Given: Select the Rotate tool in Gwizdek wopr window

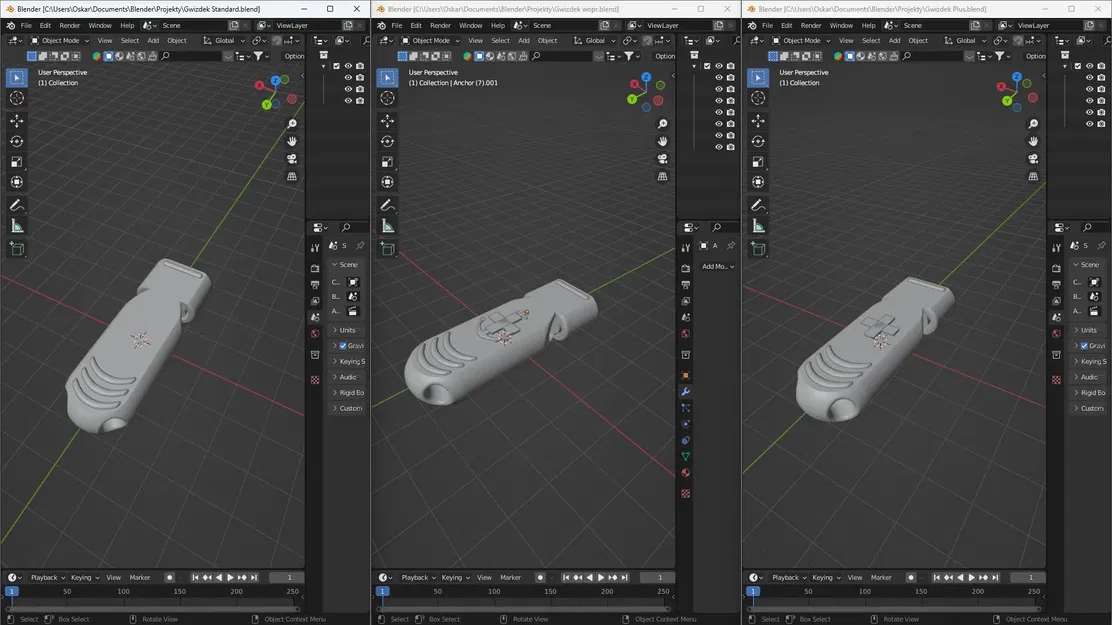Looking at the screenshot, I should [x=388, y=141].
